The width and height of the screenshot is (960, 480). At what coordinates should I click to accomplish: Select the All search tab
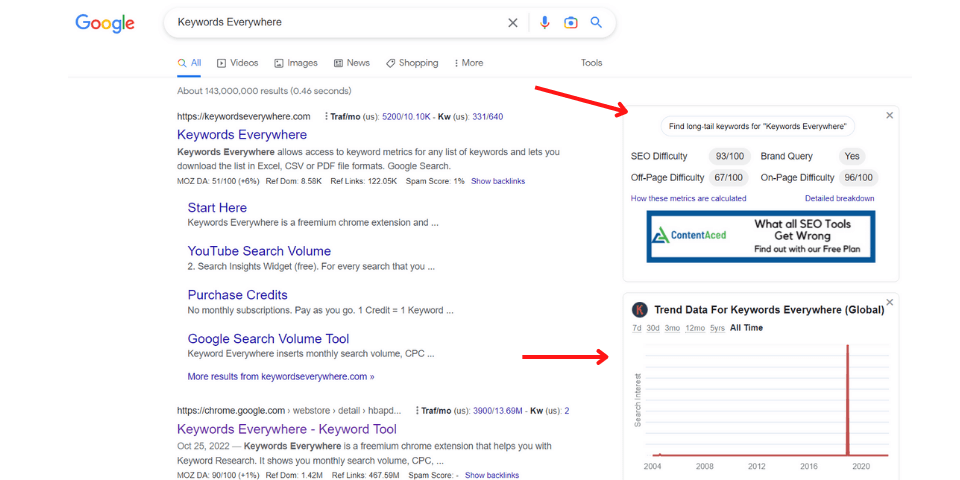click(189, 63)
